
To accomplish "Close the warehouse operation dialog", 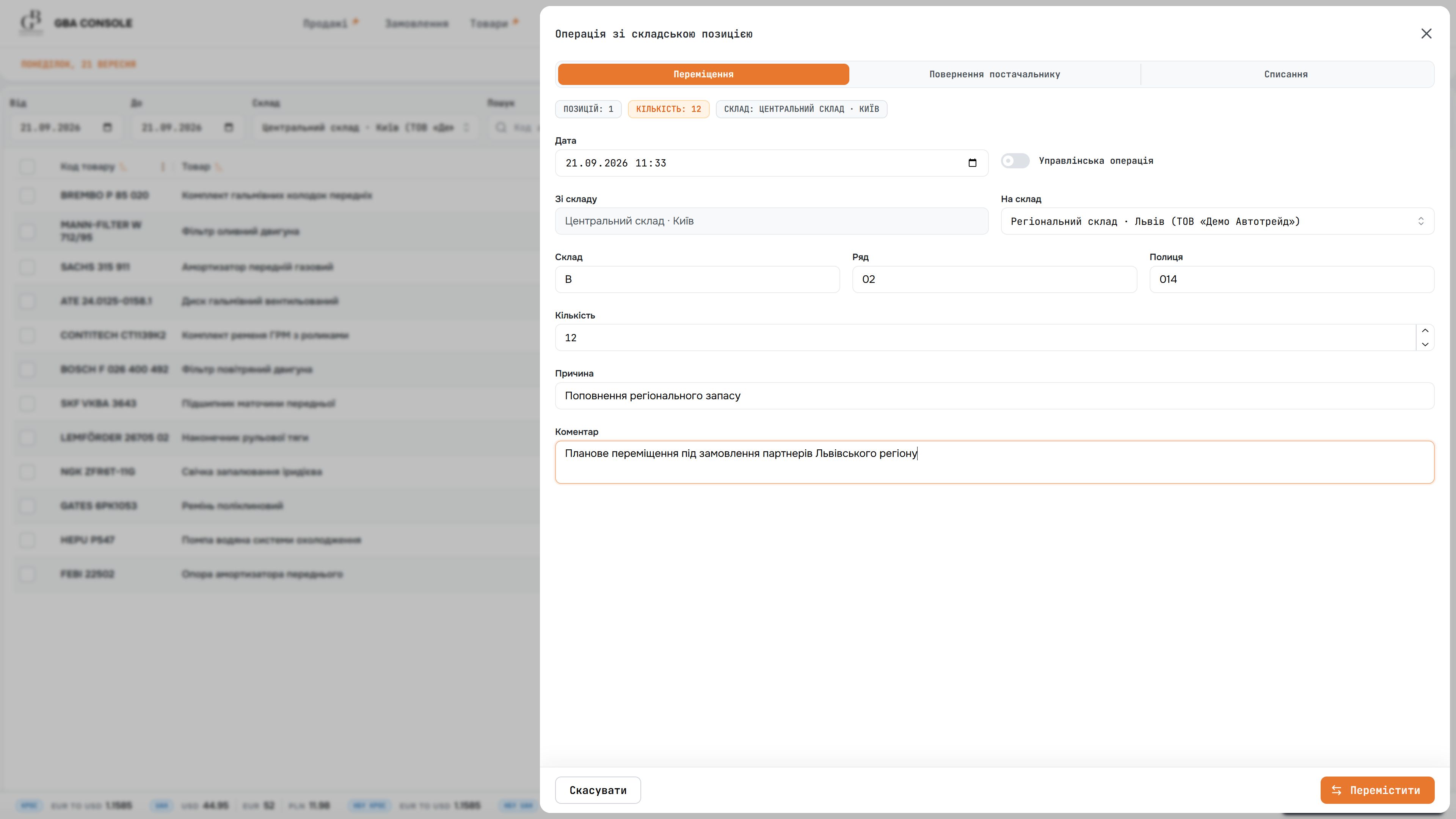I will pos(1426,34).
